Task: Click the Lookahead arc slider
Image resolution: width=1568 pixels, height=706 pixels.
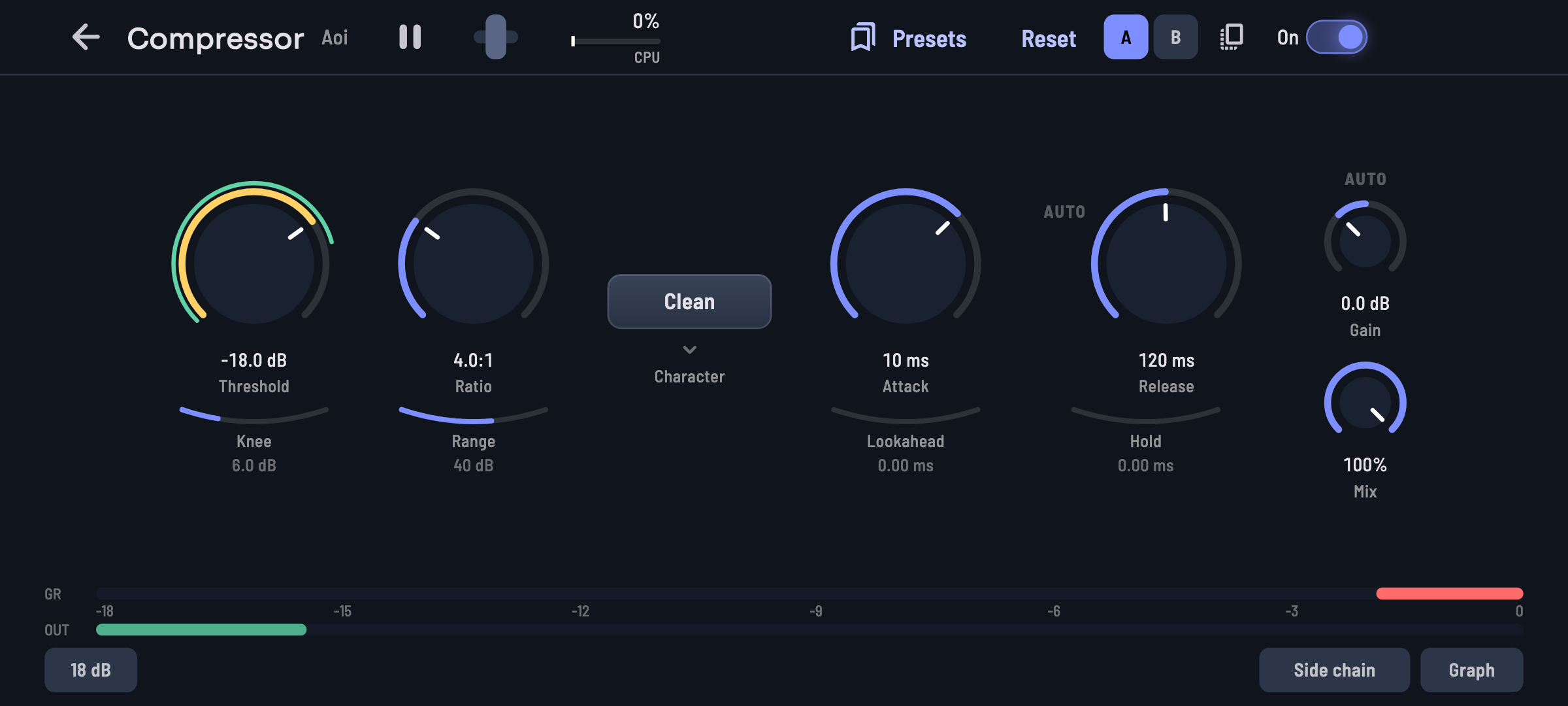Action: 906,414
